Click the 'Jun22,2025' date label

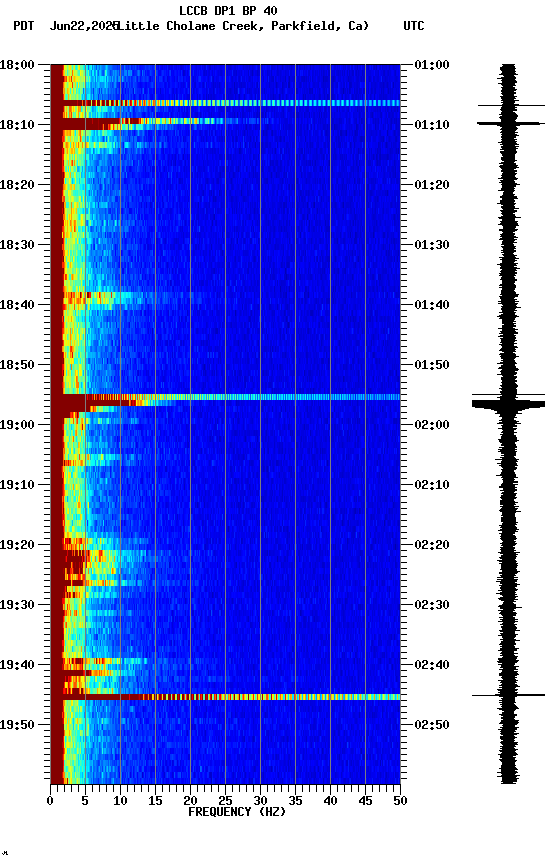coord(84,26)
